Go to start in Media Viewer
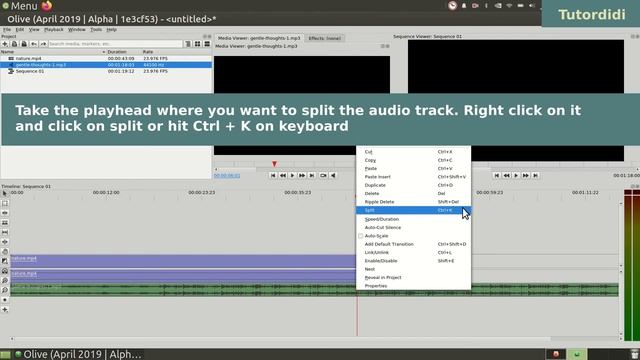This screenshot has width=640, height=360. (x=273, y=176)
